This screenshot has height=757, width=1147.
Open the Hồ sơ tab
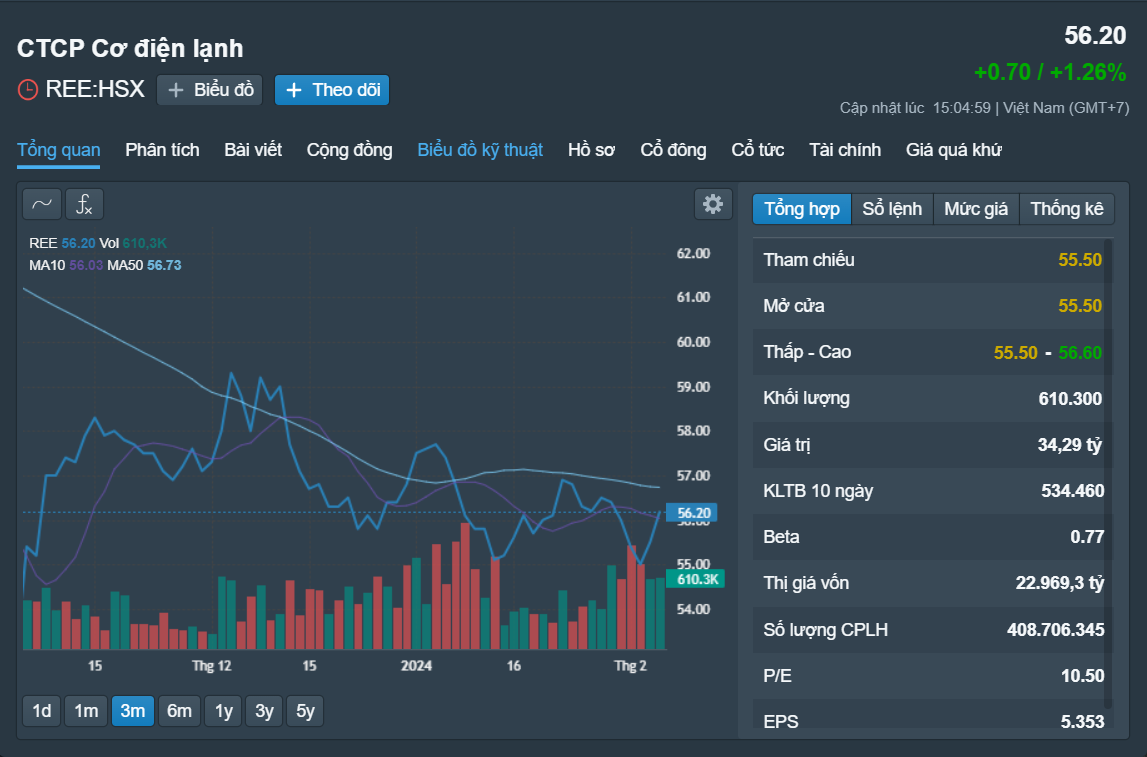click(x=591, y=150)
